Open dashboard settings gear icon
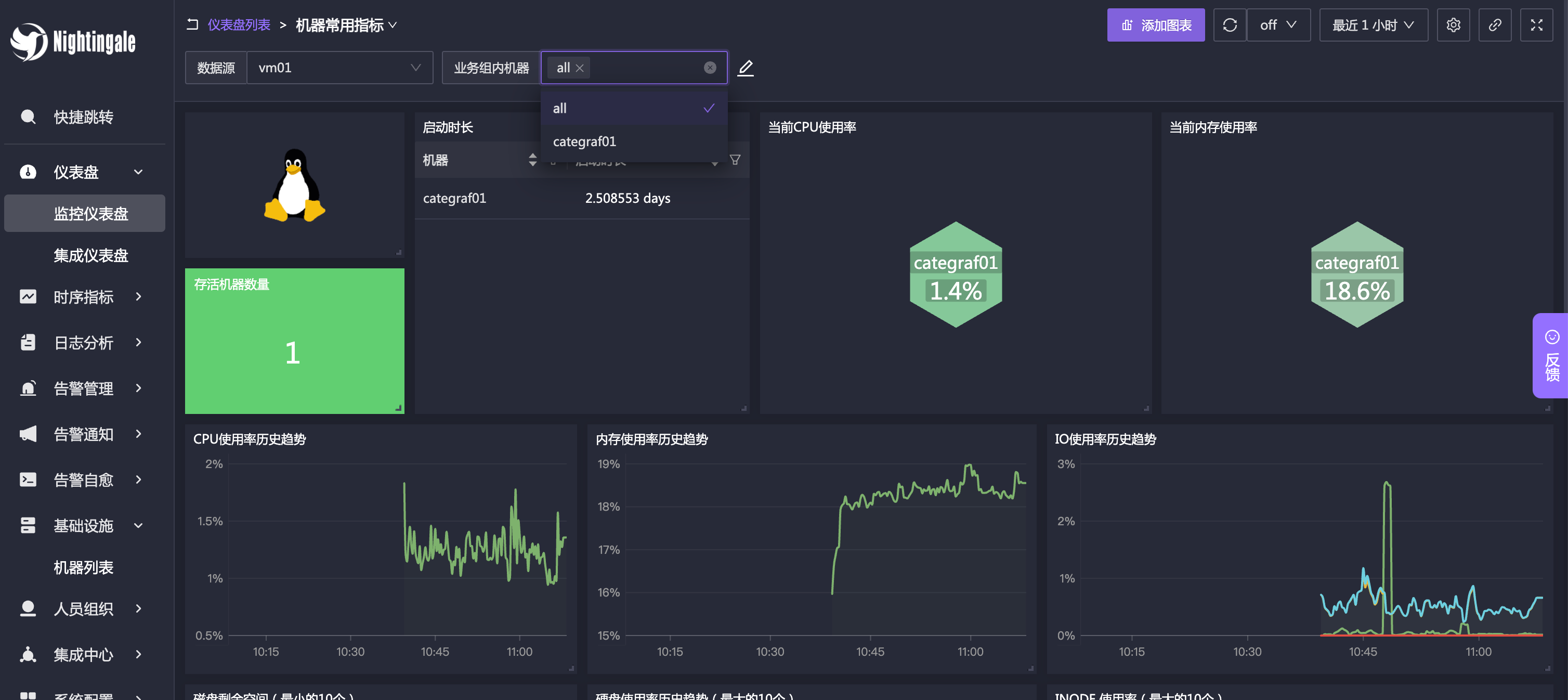This screenshot has width=1568, height=700. [x=1453, y=25]
